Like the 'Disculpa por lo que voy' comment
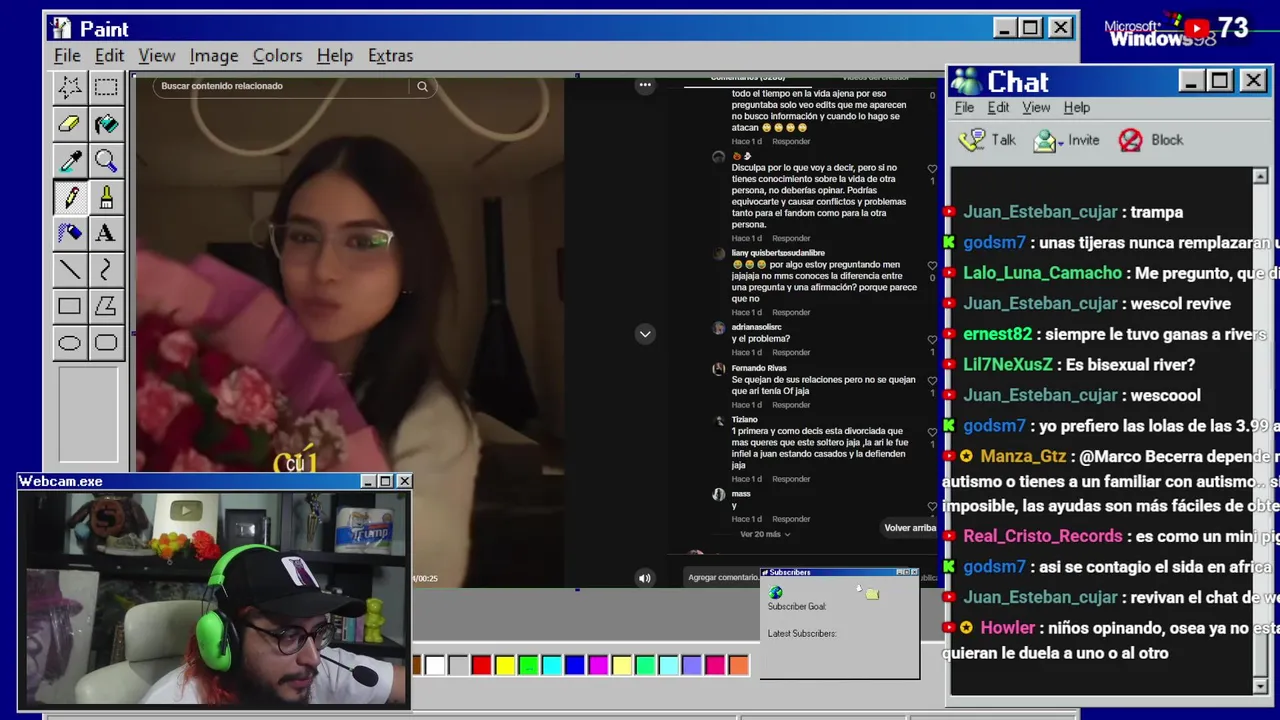The image size is (1280, 720). 932,169
